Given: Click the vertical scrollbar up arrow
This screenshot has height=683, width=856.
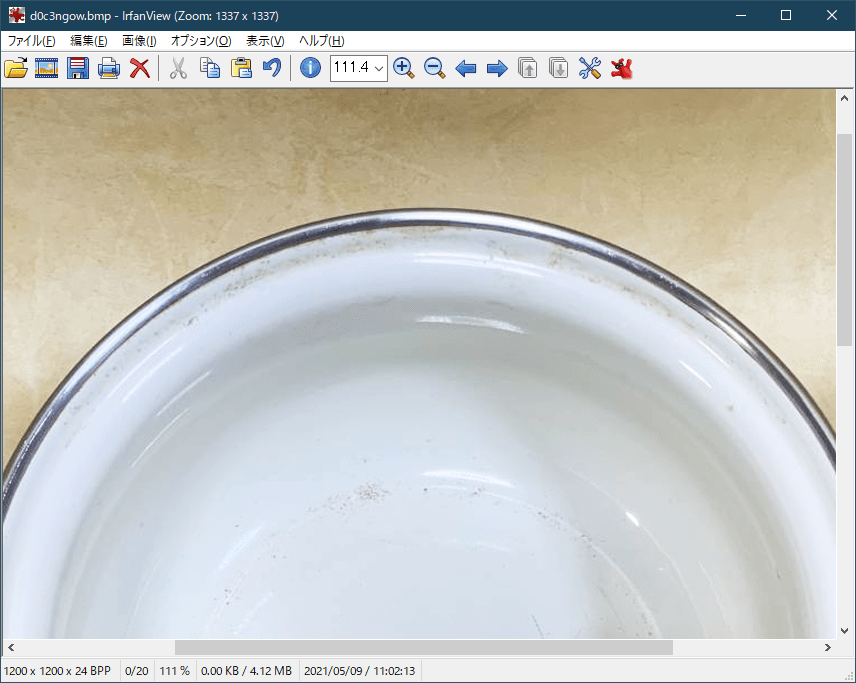Looking at the screenshot, I should tap(845, 98).
